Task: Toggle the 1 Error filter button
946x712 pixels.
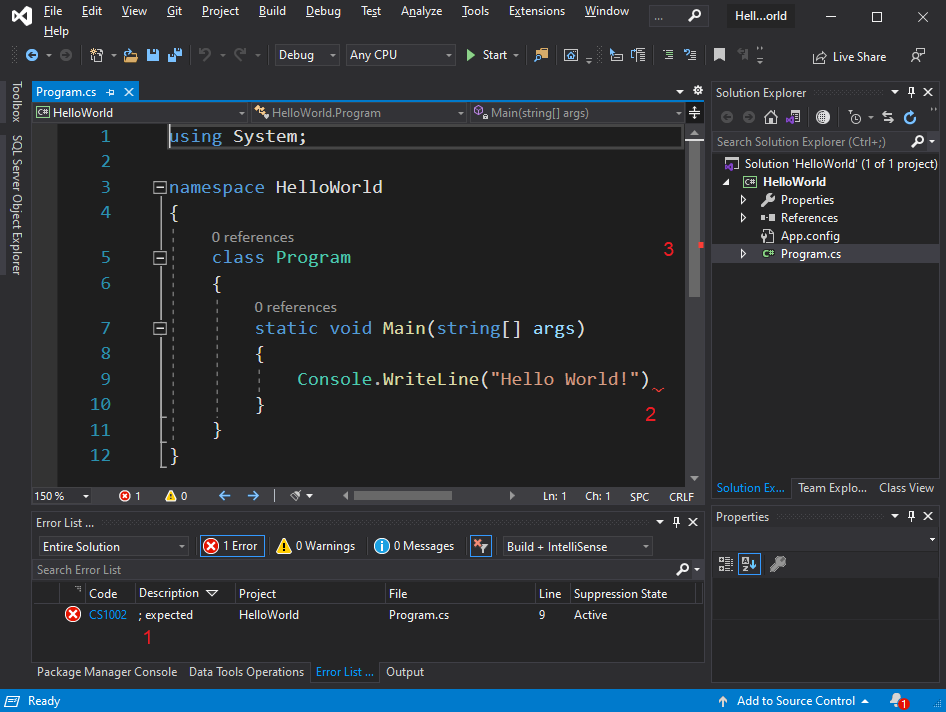Action: pos(232,546)
